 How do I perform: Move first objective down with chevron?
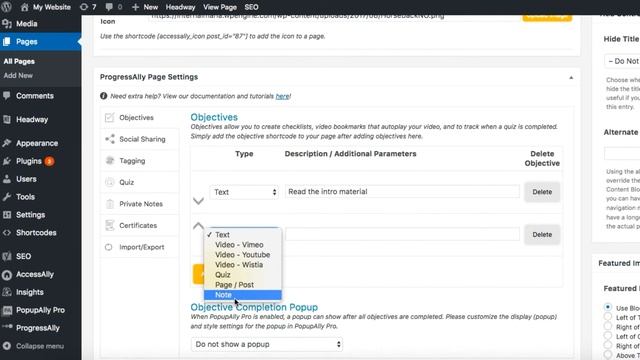click(198, 201)
